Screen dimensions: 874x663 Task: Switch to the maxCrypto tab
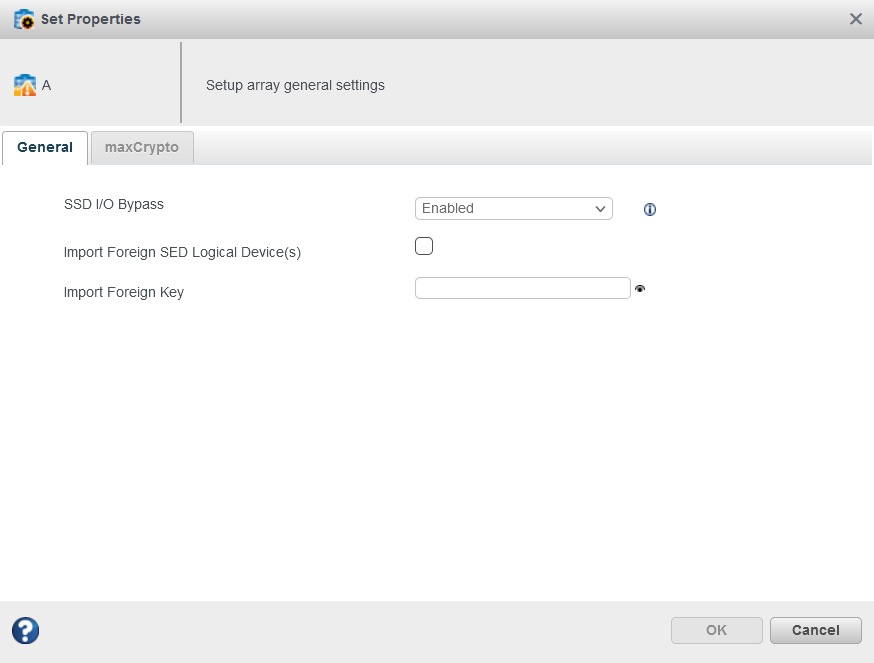coord(142,147)
